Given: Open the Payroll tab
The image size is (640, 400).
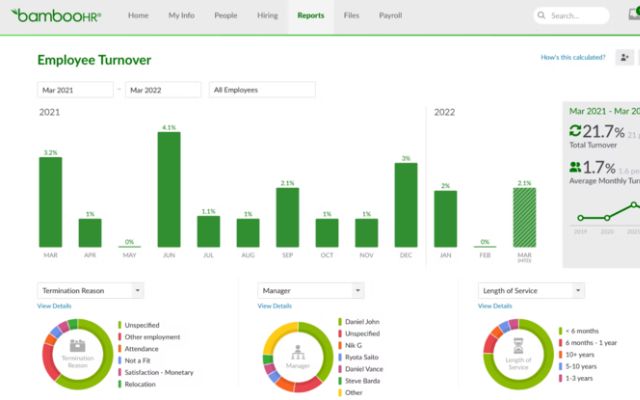Looking at the screenshot, I should point(391,16).
